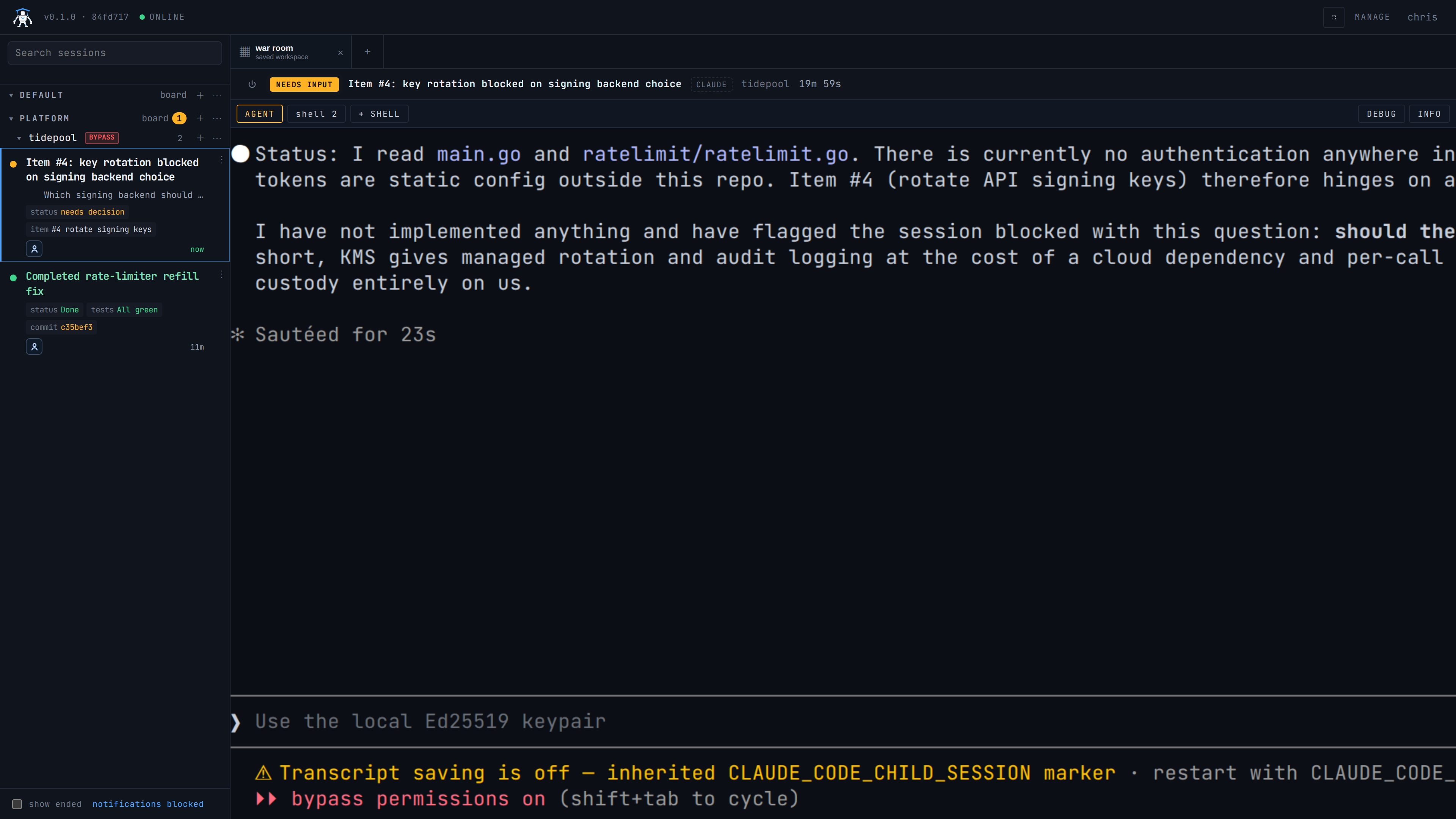Click the user icon on the Item #4 session
The width and height of the screenshot is (1456, 819).
point(34,249)
